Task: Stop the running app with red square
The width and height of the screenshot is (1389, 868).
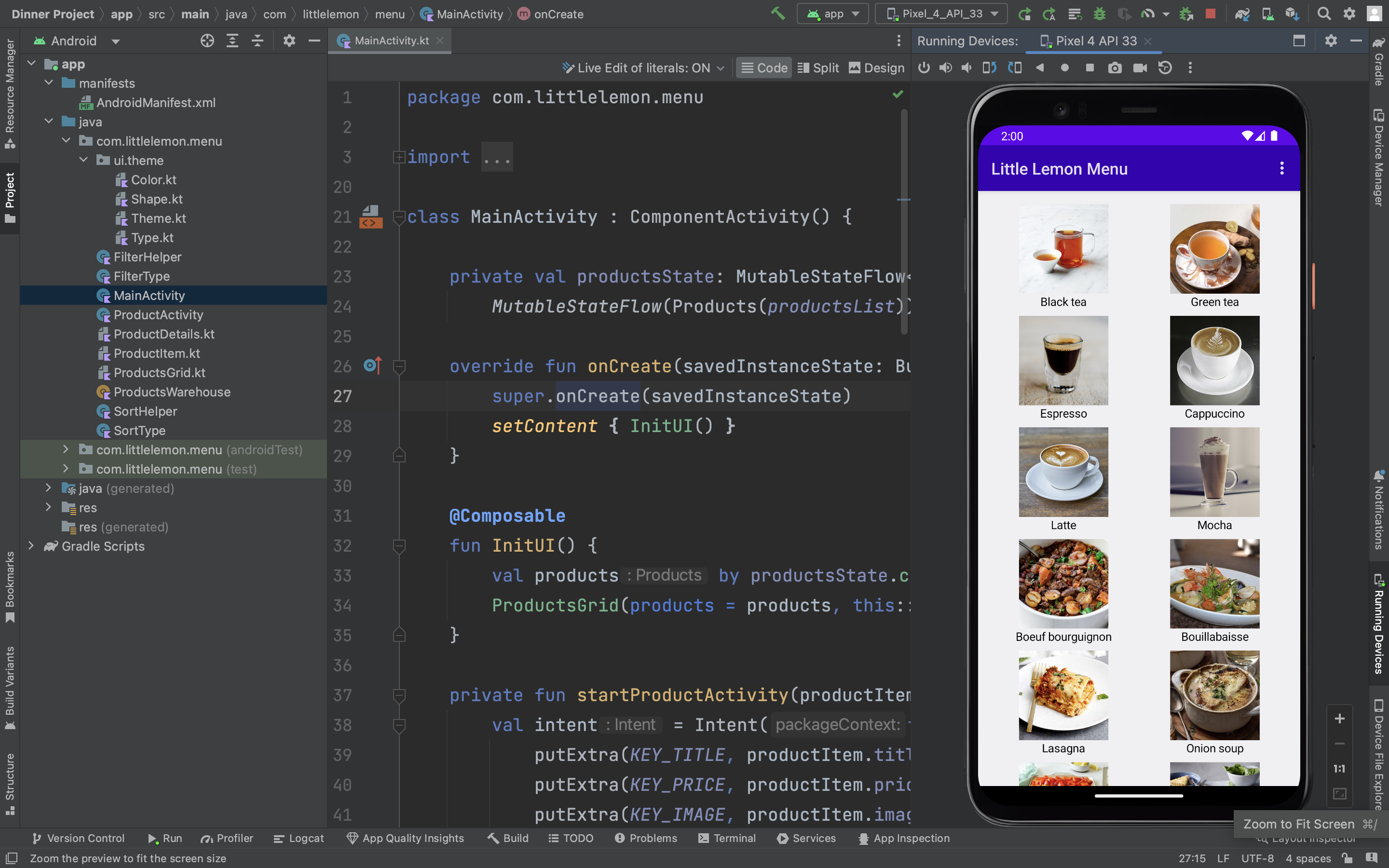Action: pyautogui.click(x=1211, y=14)
